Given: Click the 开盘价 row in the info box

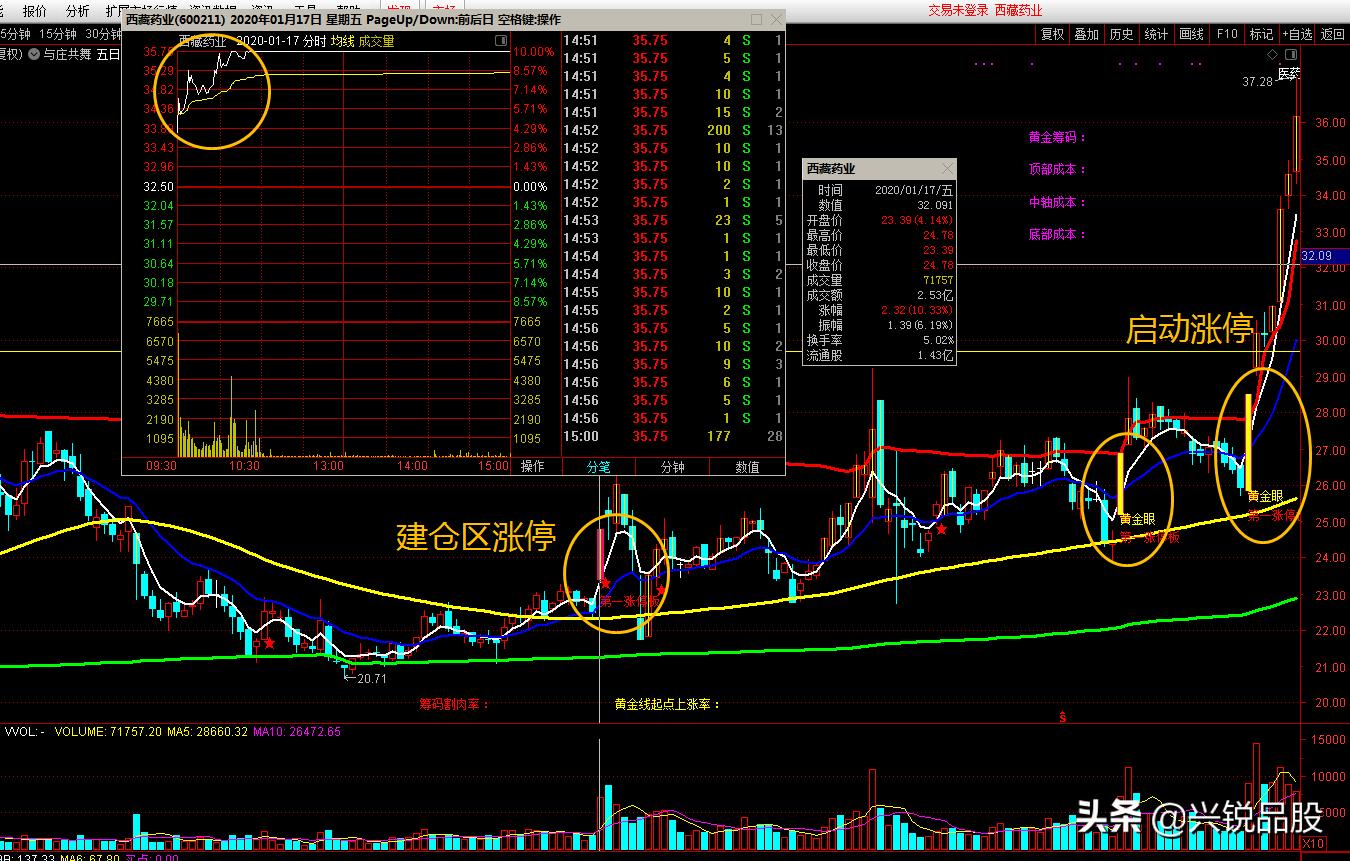Looking at the screenshot, I should [880, 220].
